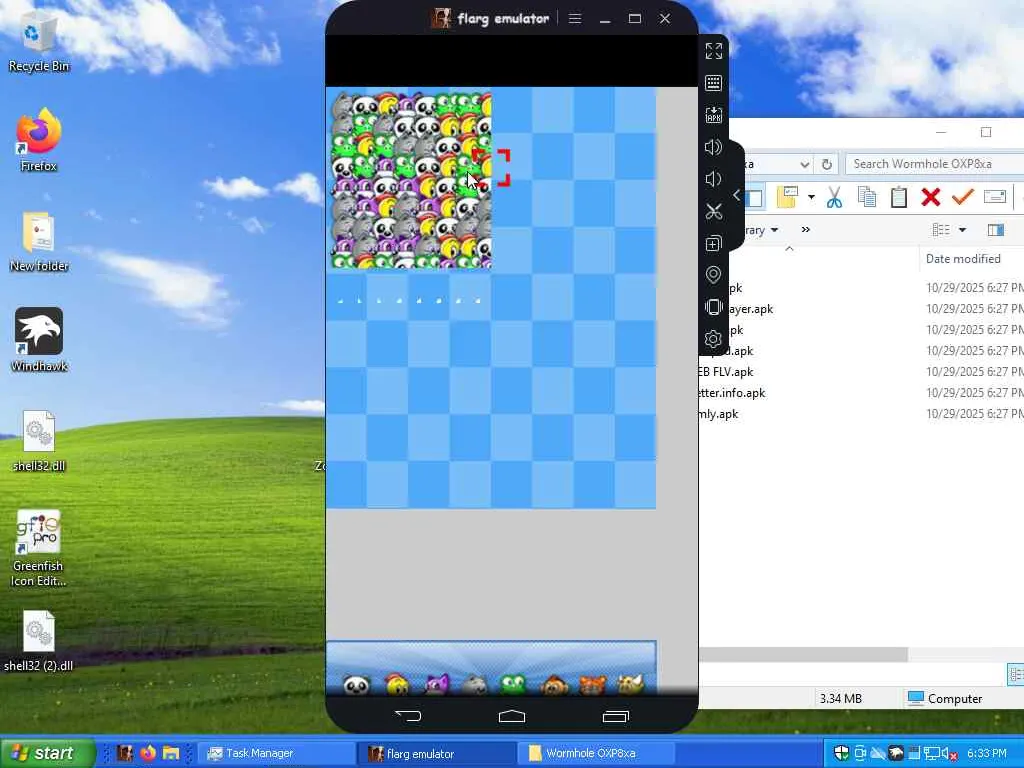The width and height of the screenshot is (1024, 768).
Task: Open the multi-instance plus icon
Action: [x=714, y=244]
